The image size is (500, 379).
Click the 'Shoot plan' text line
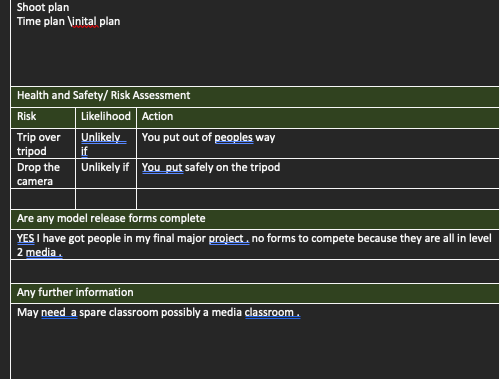(x=43, y=7)
